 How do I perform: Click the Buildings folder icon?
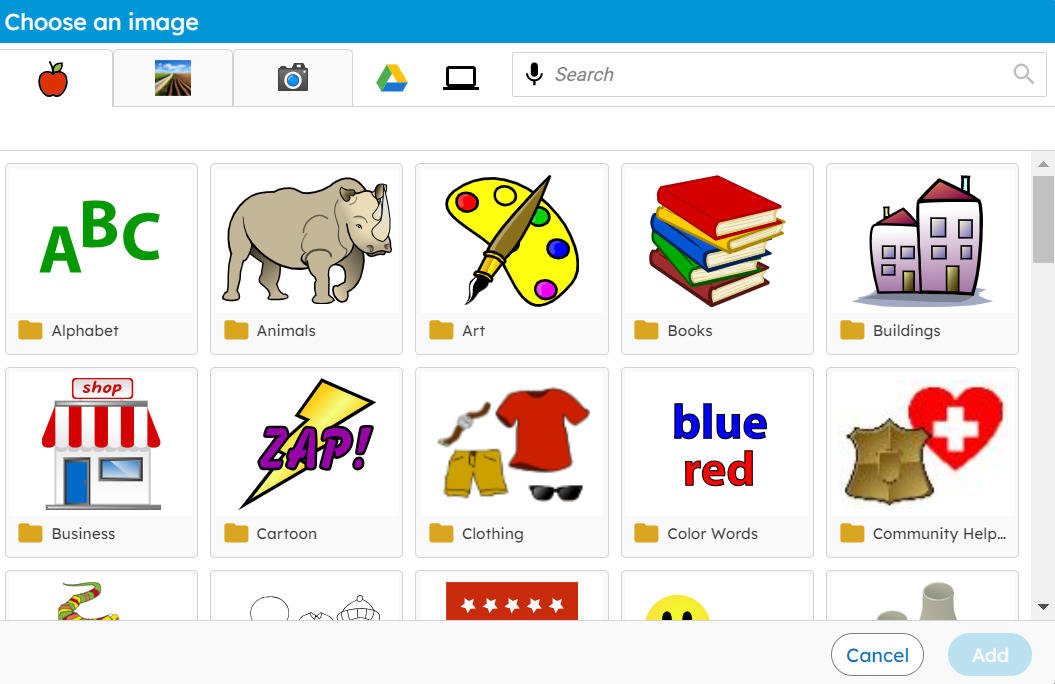pos(852,330)
